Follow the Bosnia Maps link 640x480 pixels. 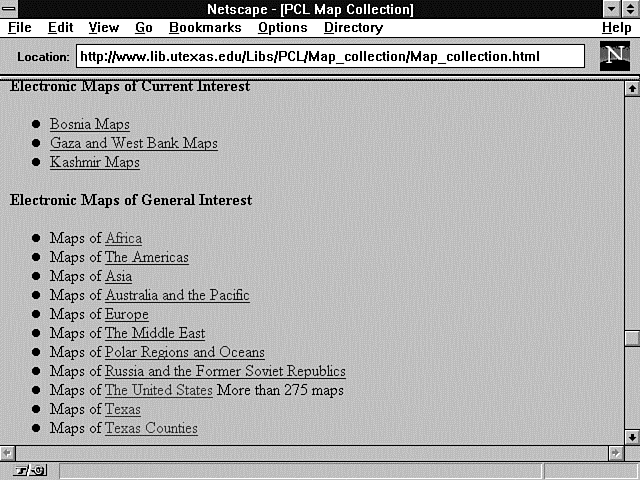tap(89, 125)
